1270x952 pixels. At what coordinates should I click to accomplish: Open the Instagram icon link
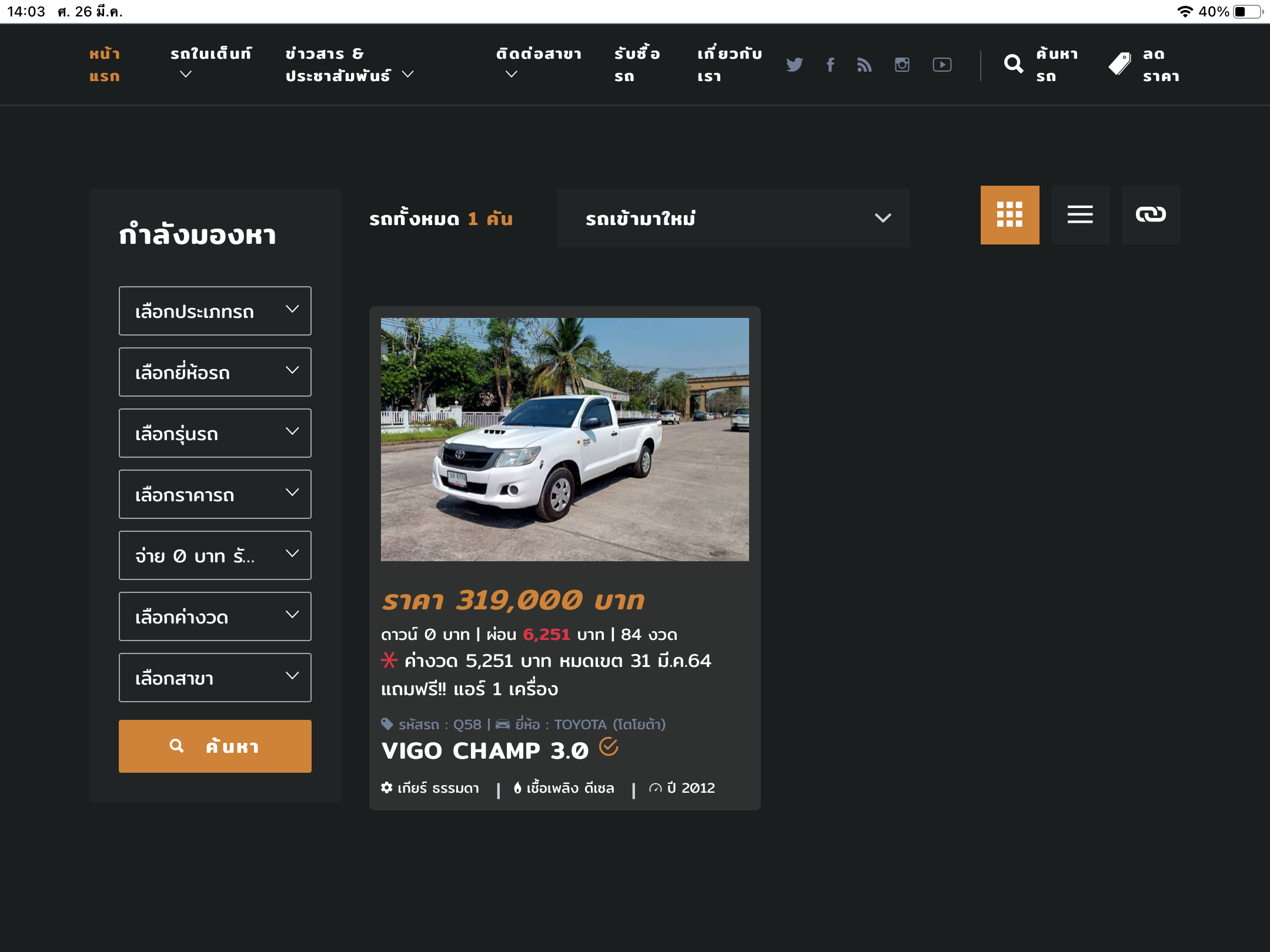point(902,65)
